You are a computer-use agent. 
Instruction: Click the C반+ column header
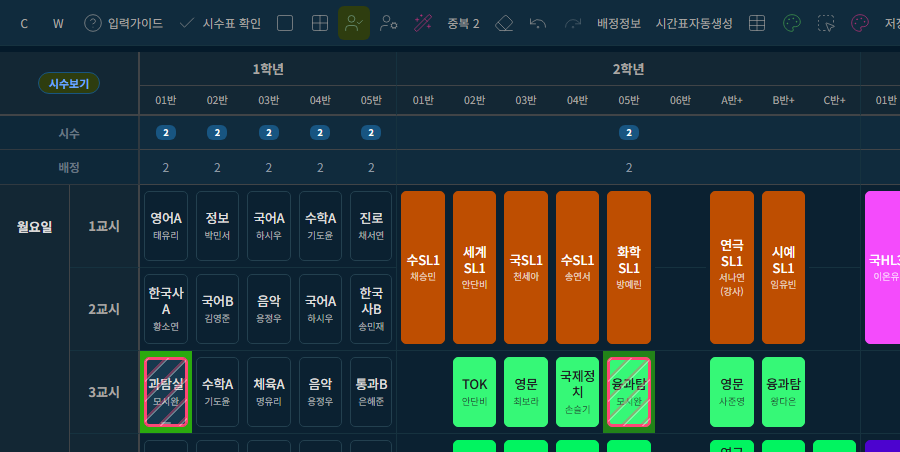click(x=835, y=101)
